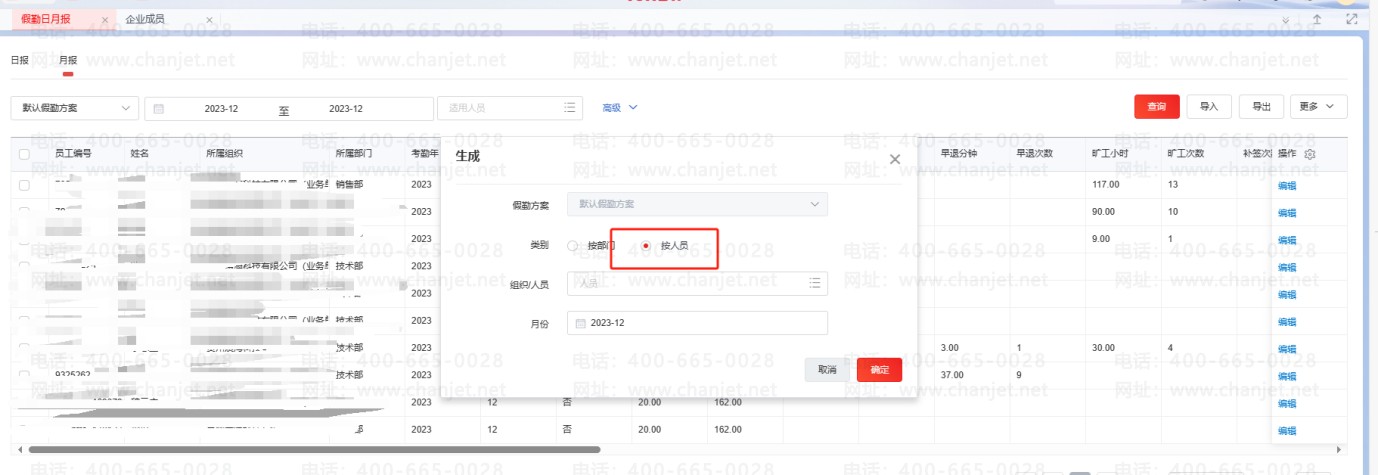
Task: Click the double-chevron collapse icon at top right
Action: (x=1285, y=19)
